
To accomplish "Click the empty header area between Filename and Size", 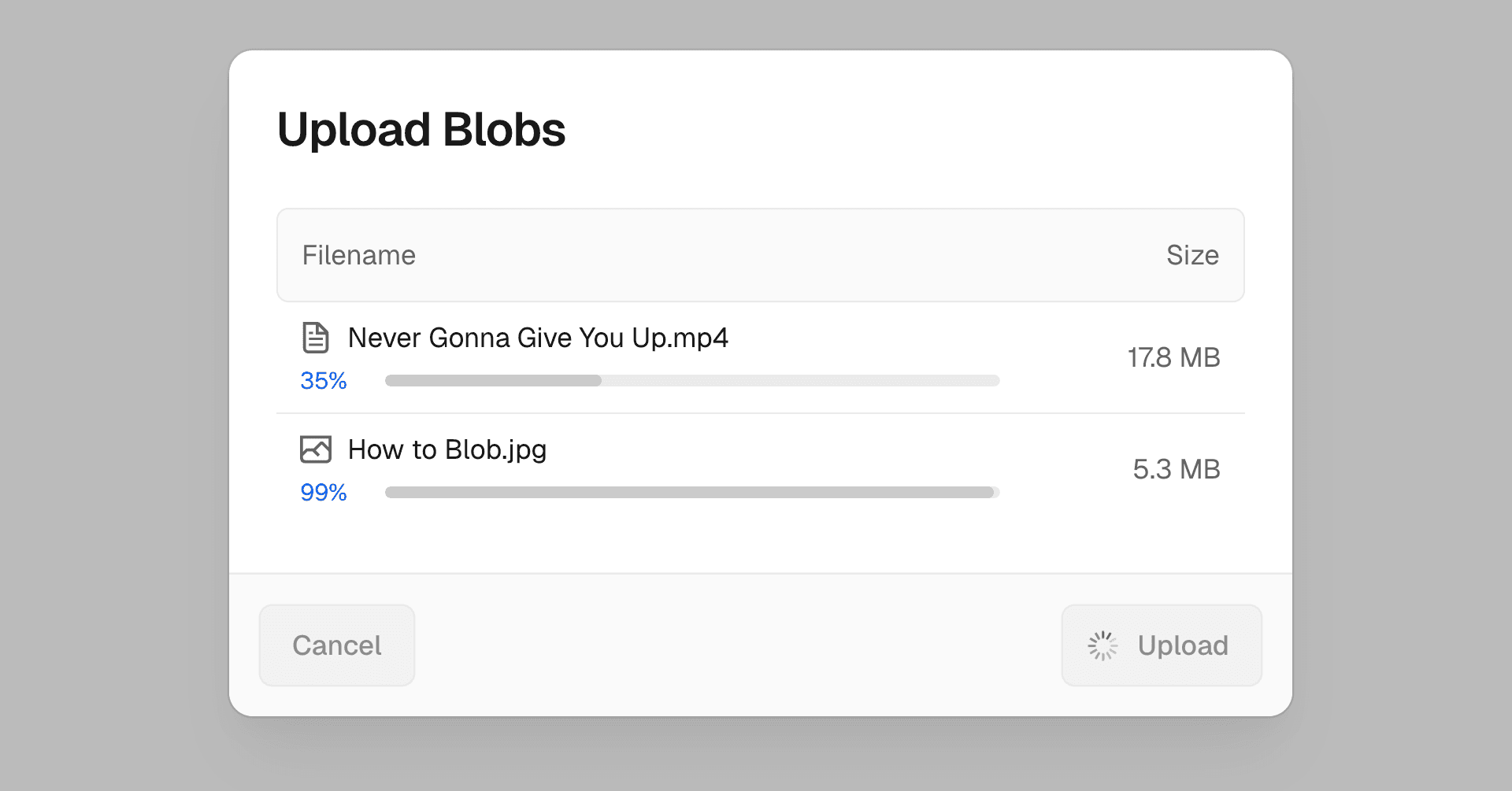I will [787, 255].
